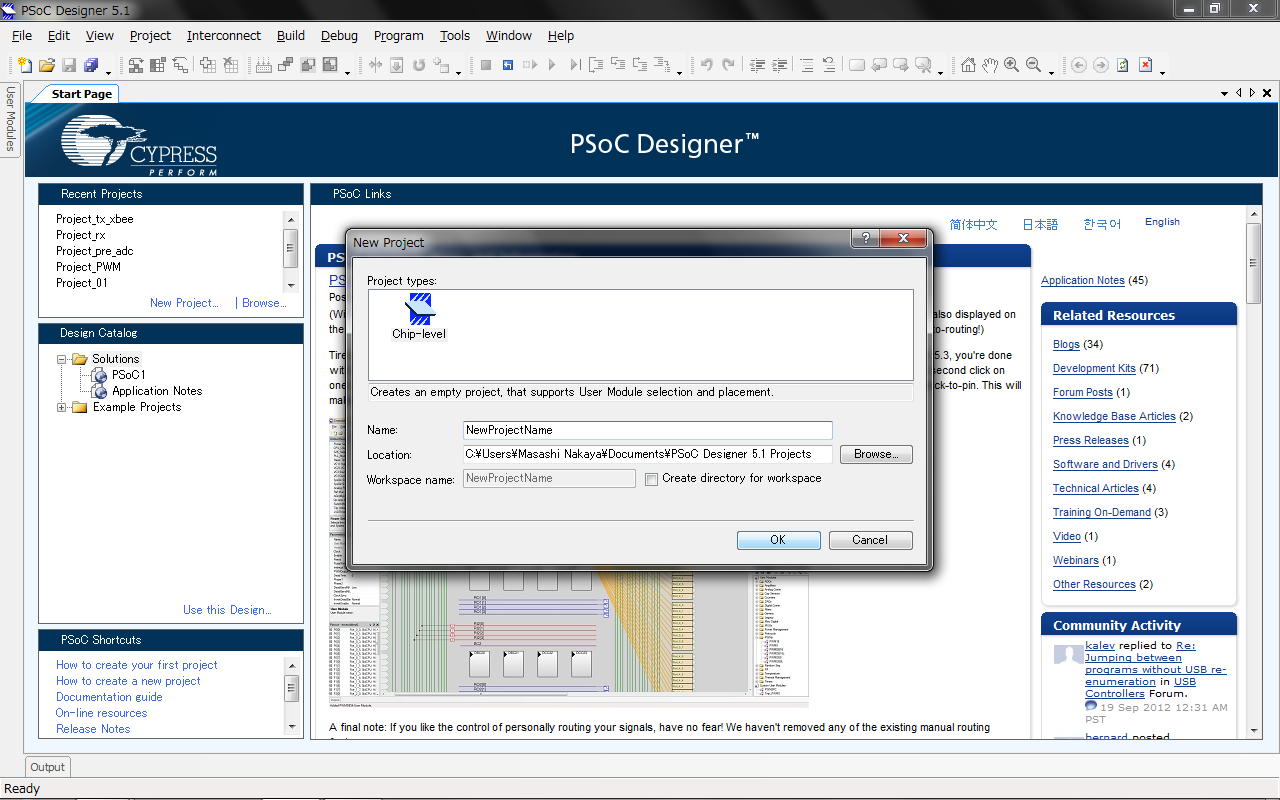Click the Undo arrow icon
This screenshot has width=1280, height=800.
pos(707,65)
